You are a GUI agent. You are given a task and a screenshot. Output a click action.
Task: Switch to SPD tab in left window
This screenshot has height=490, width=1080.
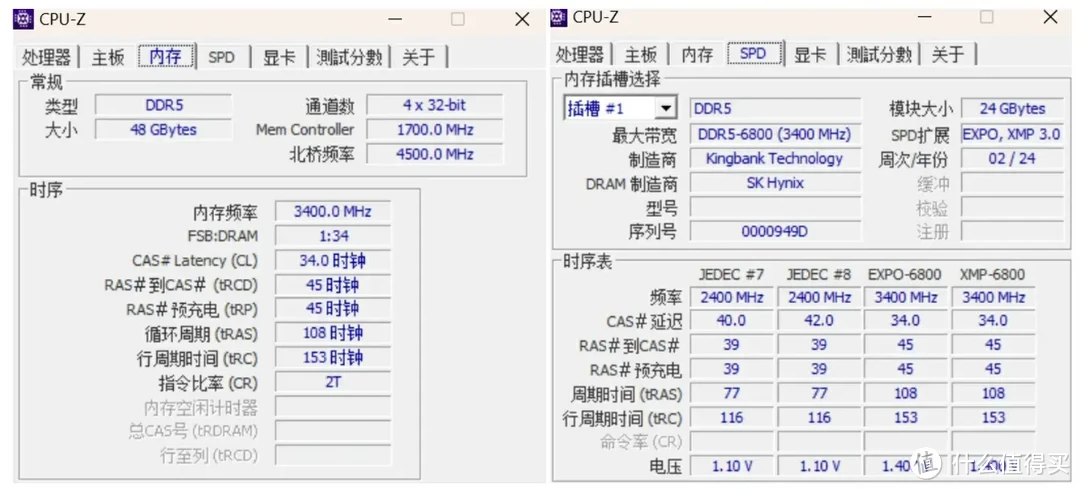tap(221, 57)
